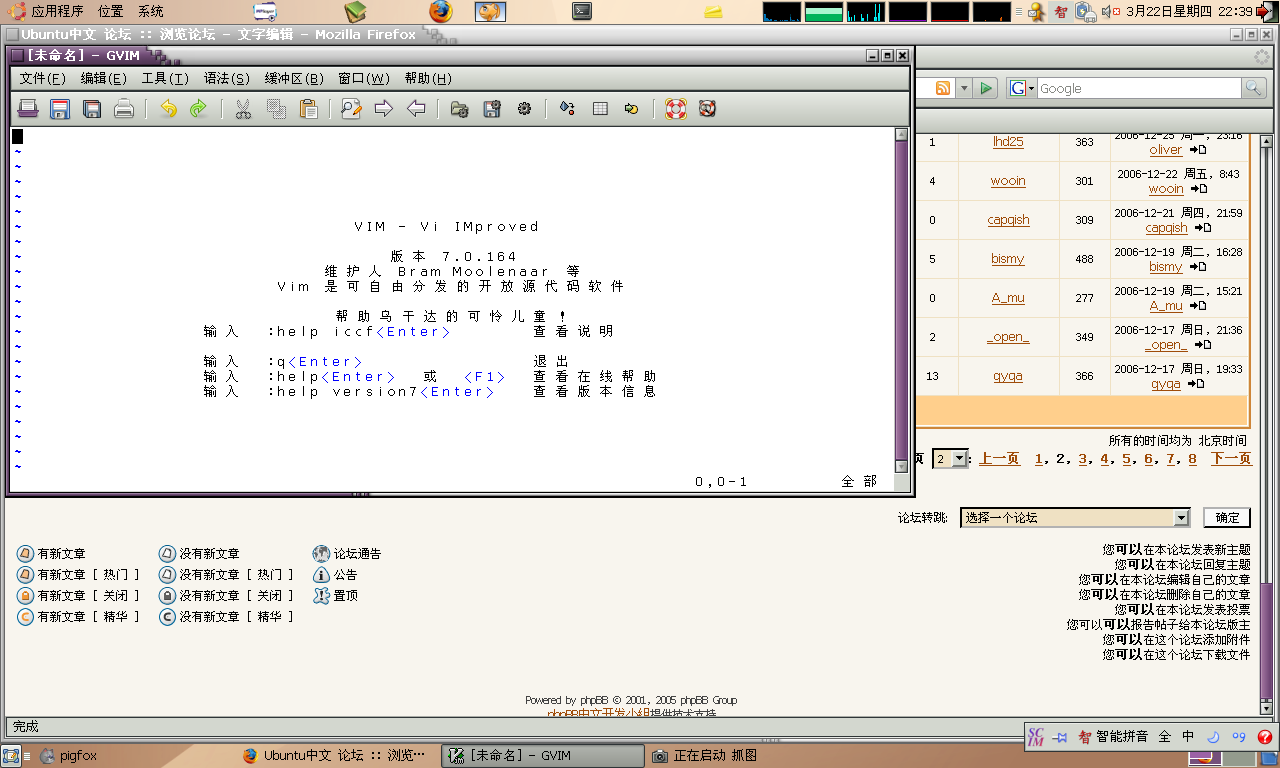This screenshot has height=768, width=1280.
Task: Toggle SCIM Chinese/English mode 中
Action: (x=1188, y=737)
